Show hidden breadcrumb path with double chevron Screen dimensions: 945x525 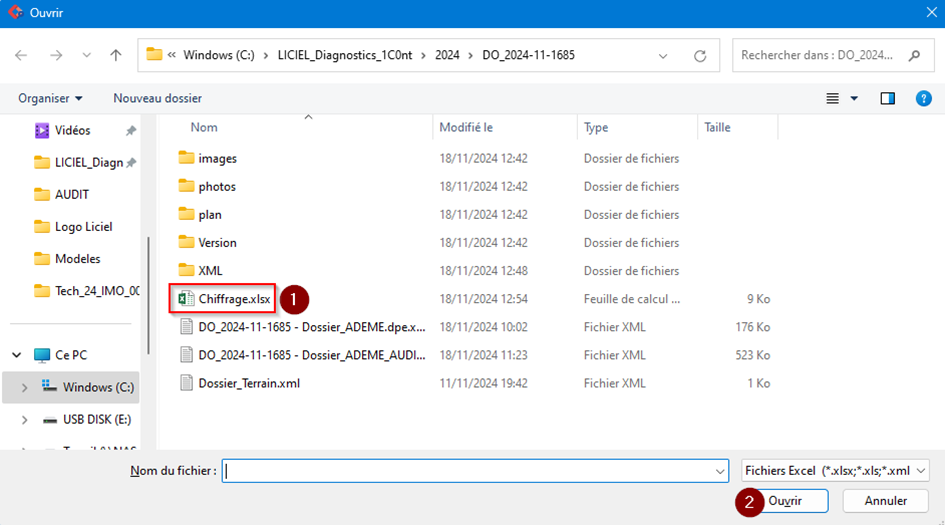[x=172, y=55]
